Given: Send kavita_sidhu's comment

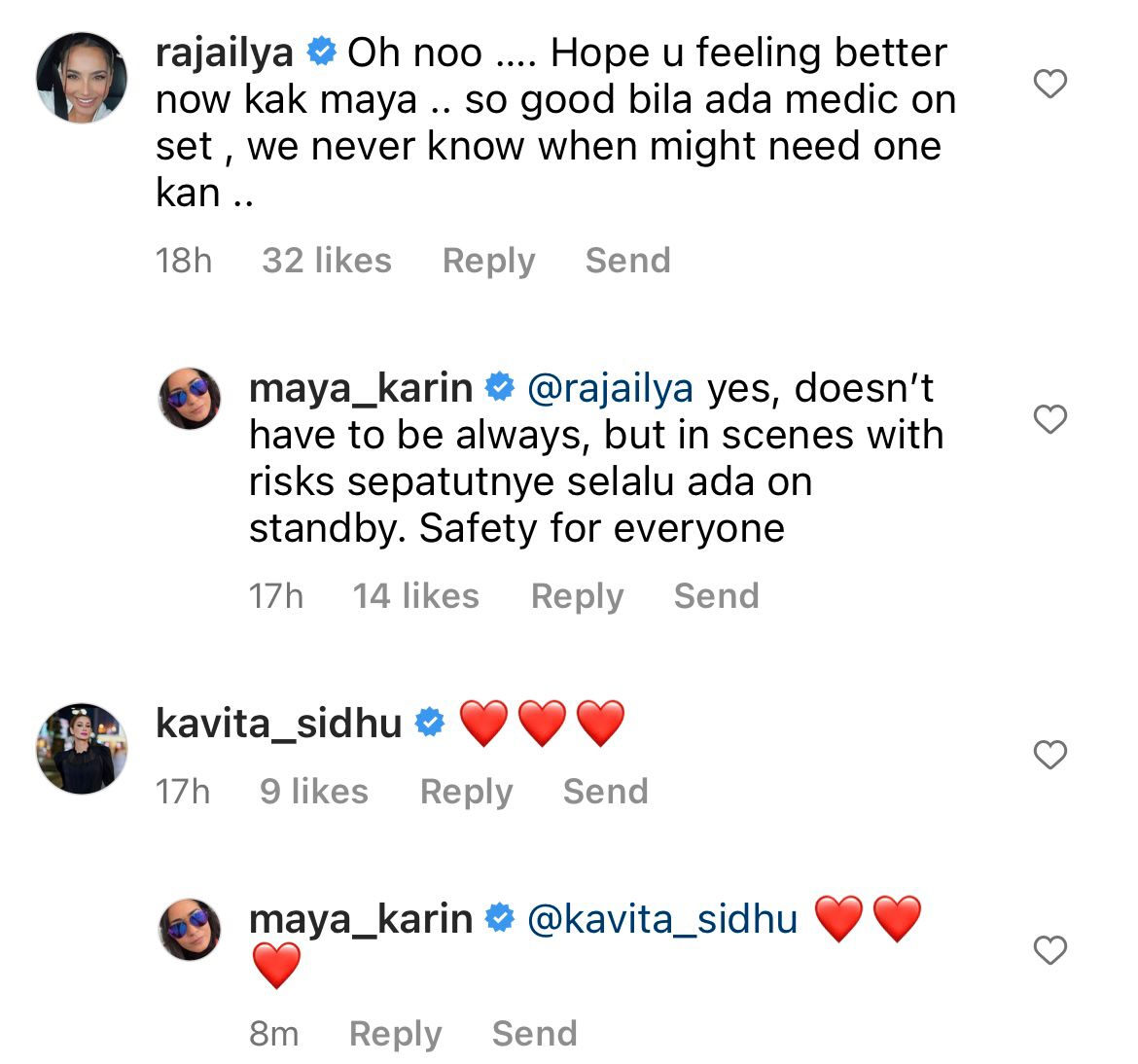Looking at the screenshot, I should (x=605, y=791).
